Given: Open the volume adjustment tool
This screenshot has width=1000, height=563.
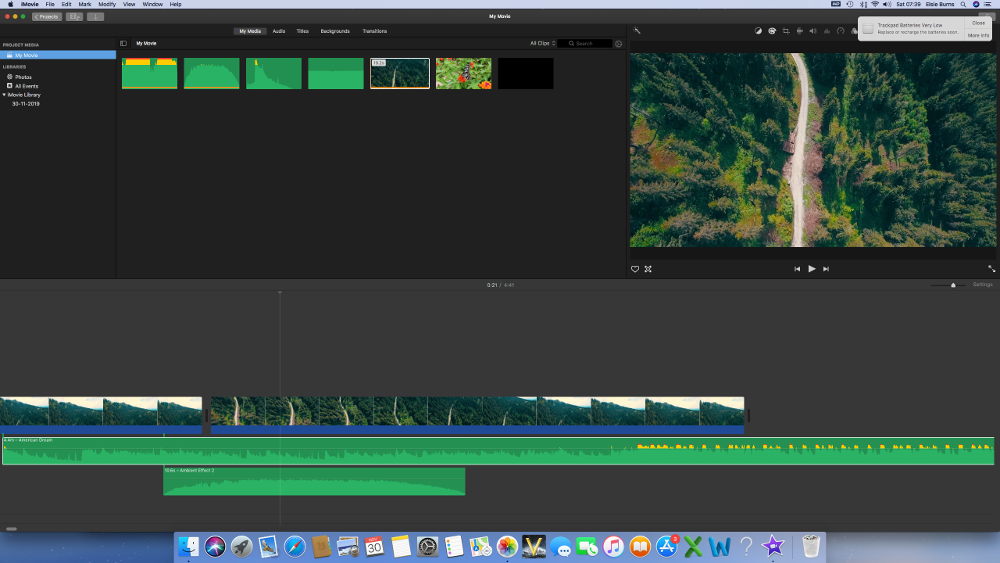Looking at the screenshot, I should [812, 31].
